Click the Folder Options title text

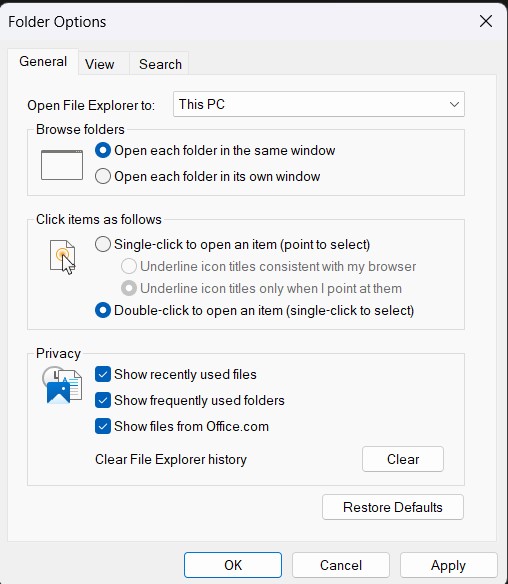point(57,22)
